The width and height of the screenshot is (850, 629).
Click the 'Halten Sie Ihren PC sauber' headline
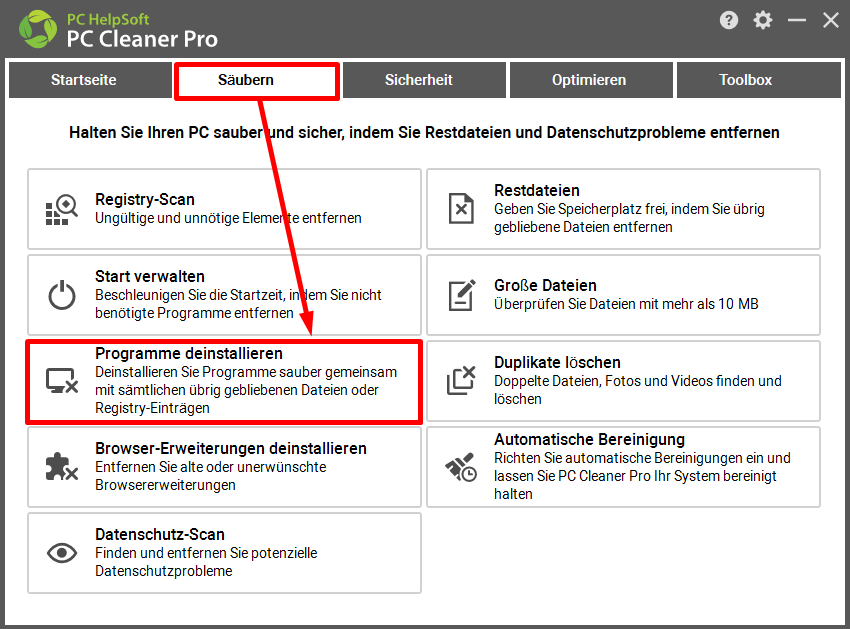[x=424, y=132]
